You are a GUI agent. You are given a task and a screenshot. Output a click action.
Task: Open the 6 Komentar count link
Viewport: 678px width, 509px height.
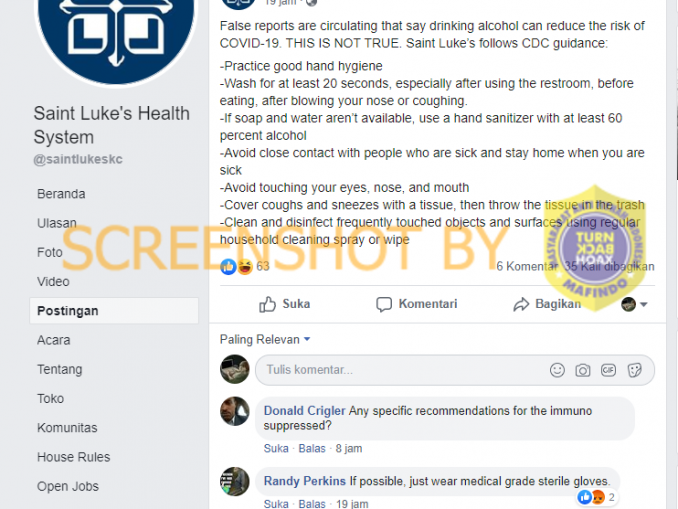(527, 266)
